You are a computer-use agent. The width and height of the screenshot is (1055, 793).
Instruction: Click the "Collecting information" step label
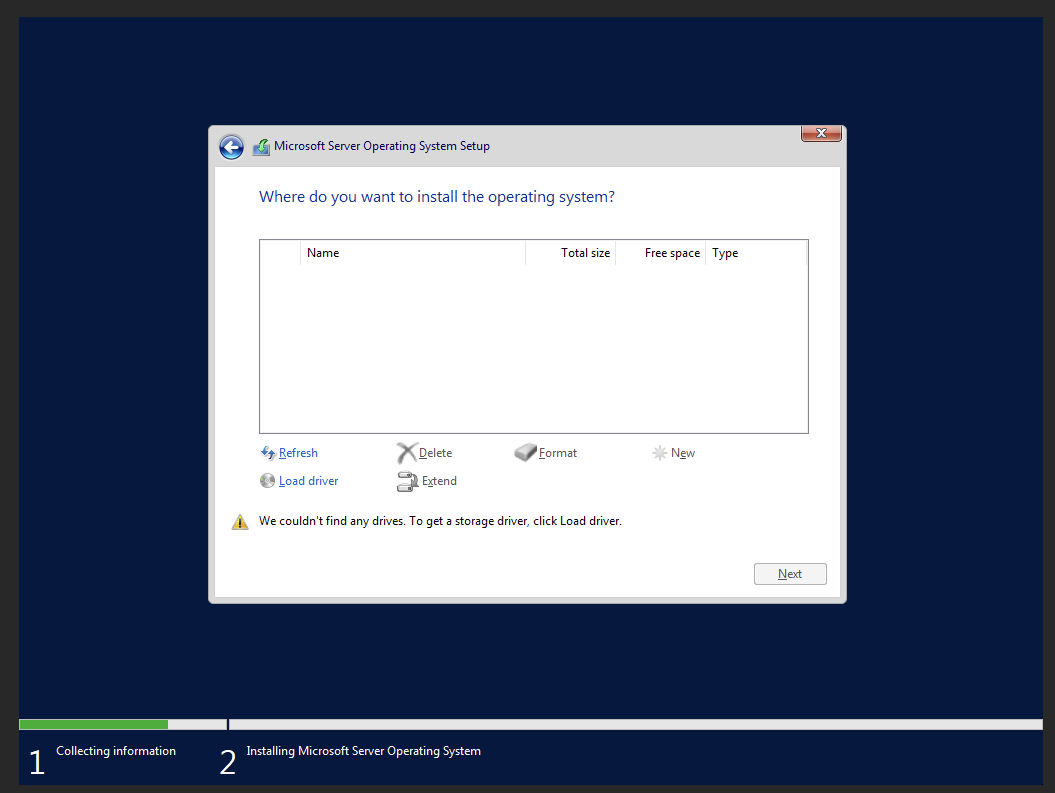[x=116, y=751]
